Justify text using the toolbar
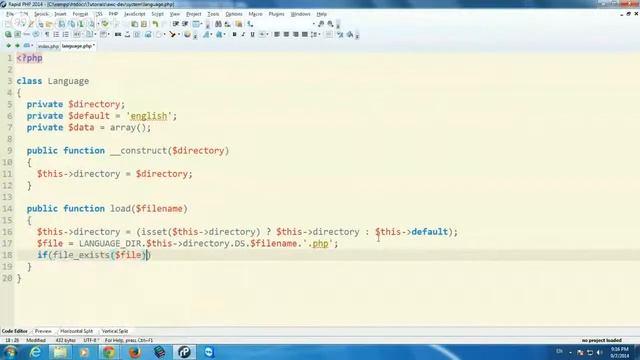 click(304, 35)
